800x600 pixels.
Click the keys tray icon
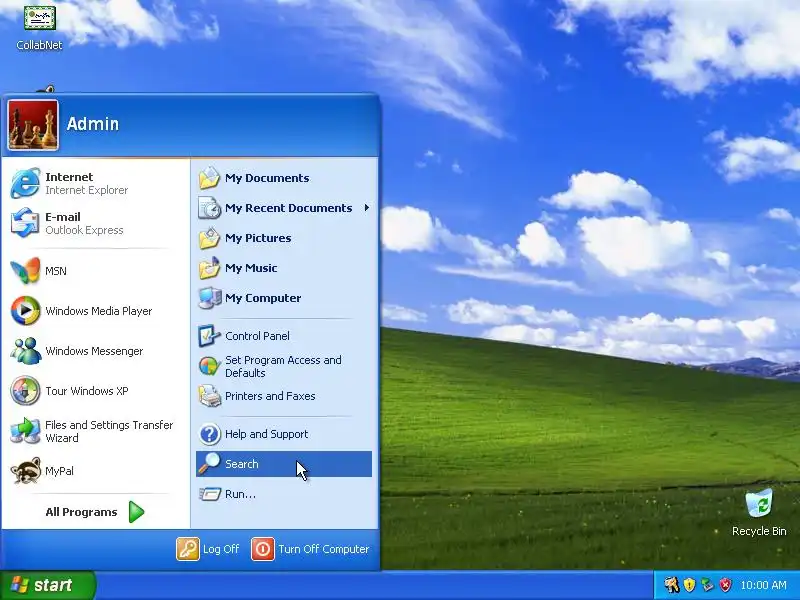[x=671, y=585]
